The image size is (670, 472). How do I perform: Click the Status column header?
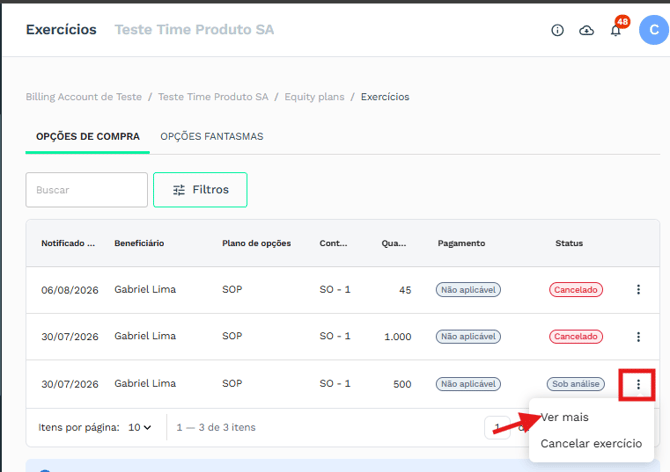click(569, 243)
